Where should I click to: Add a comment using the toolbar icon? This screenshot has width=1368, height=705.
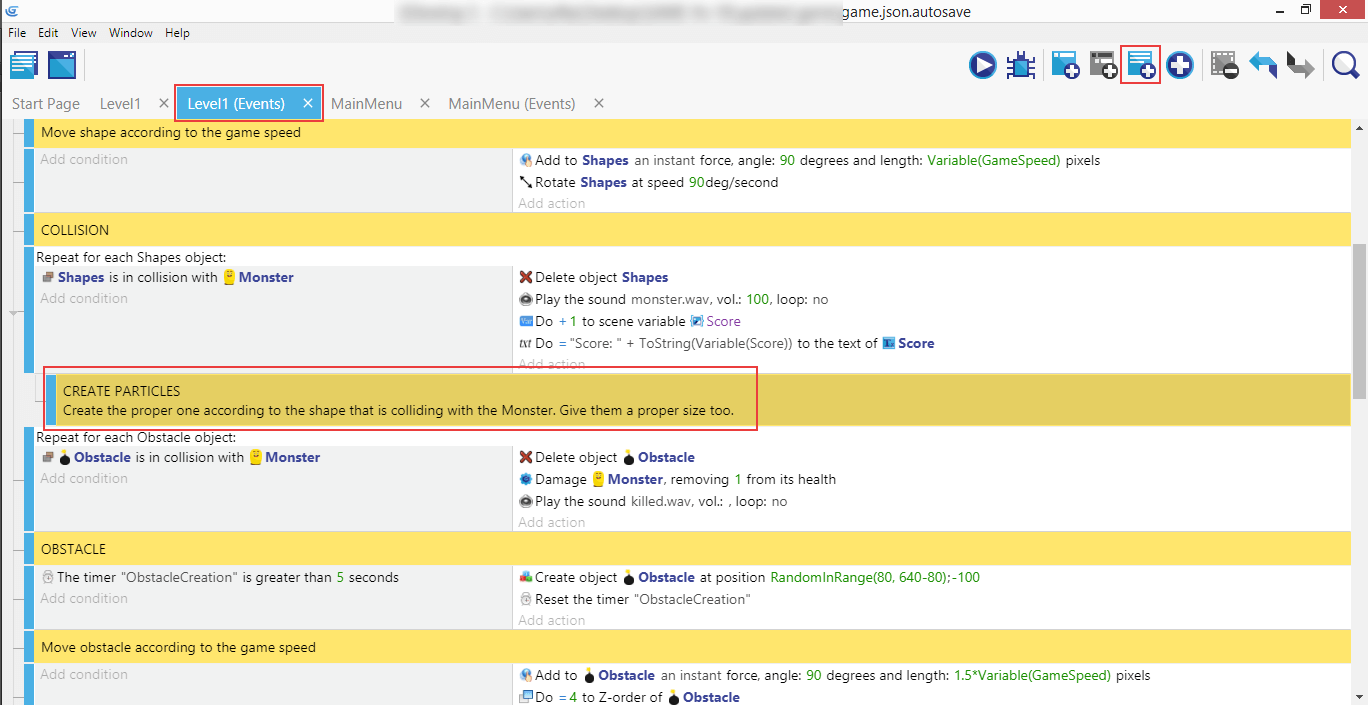coord(1140,66)
